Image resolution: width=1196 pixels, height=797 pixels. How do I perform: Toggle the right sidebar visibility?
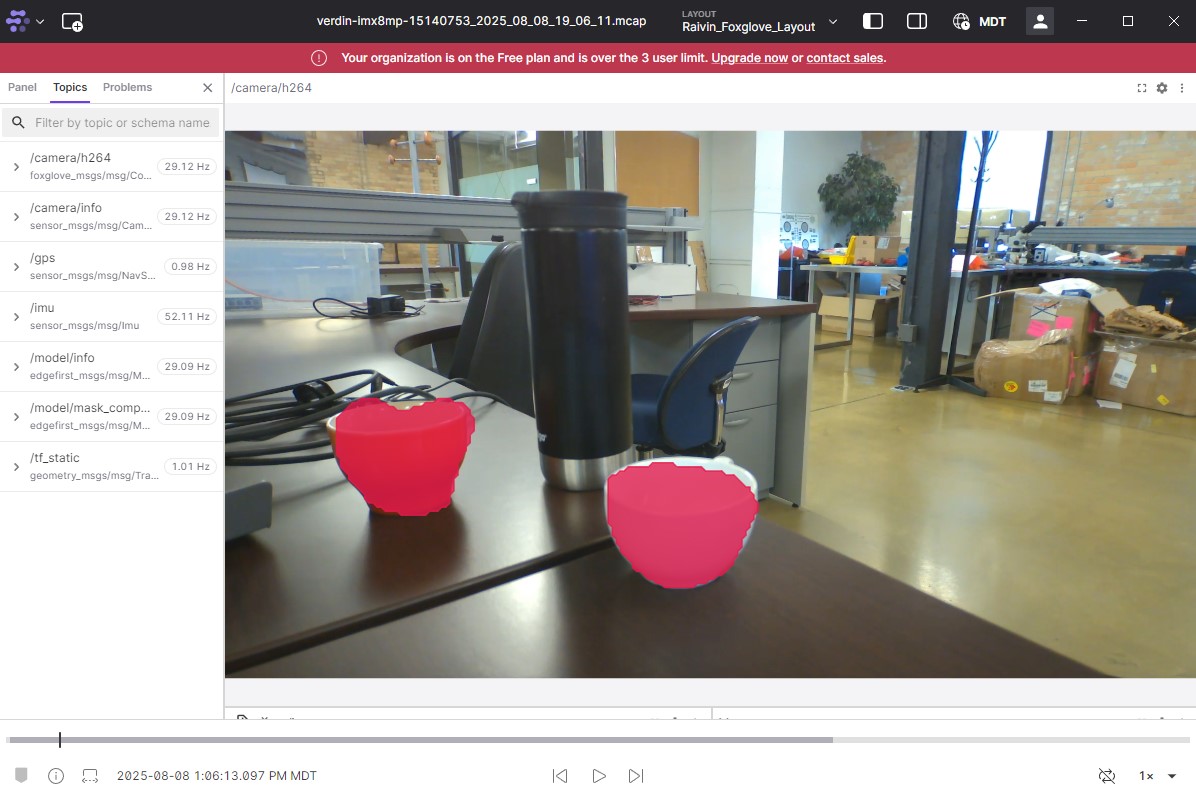click(916, 21)
